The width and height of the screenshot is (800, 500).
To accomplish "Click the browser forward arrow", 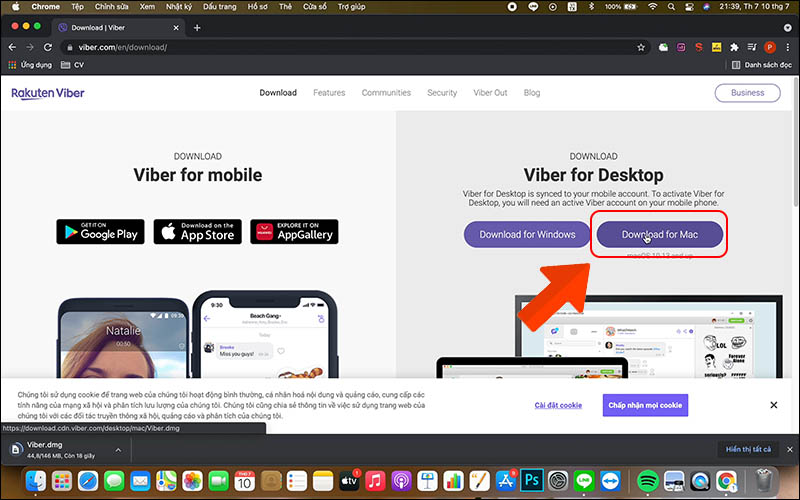I will click(x=30, y=47).
